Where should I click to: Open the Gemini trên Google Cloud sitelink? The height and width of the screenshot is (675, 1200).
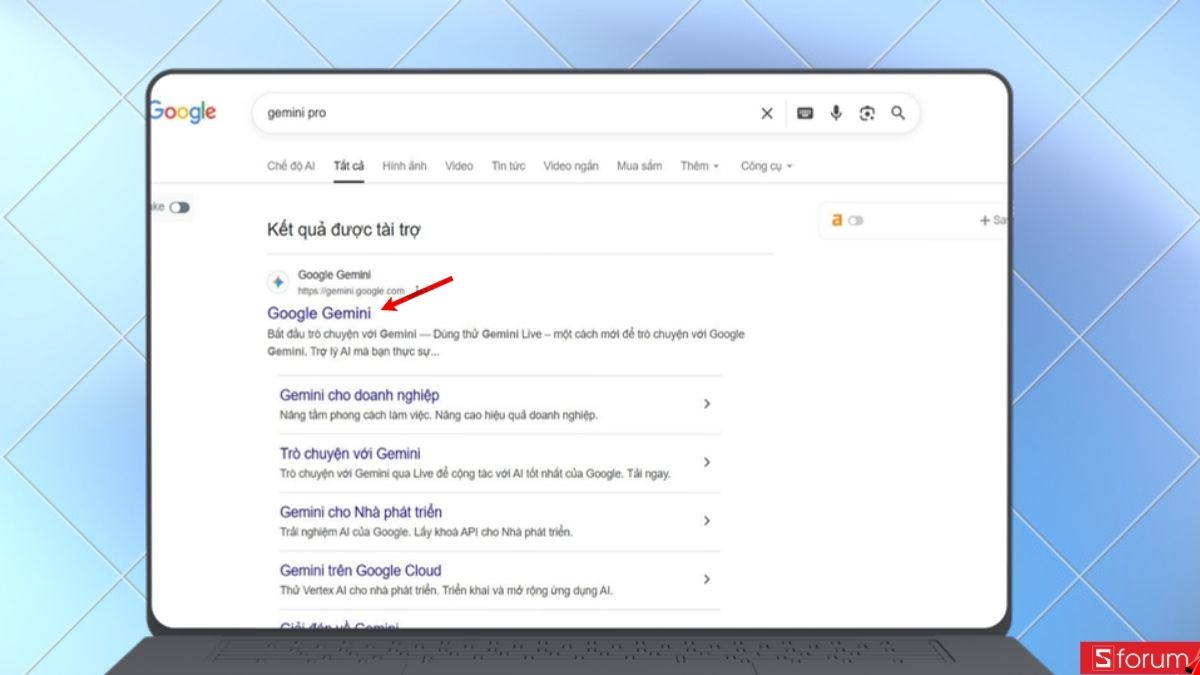360,570
